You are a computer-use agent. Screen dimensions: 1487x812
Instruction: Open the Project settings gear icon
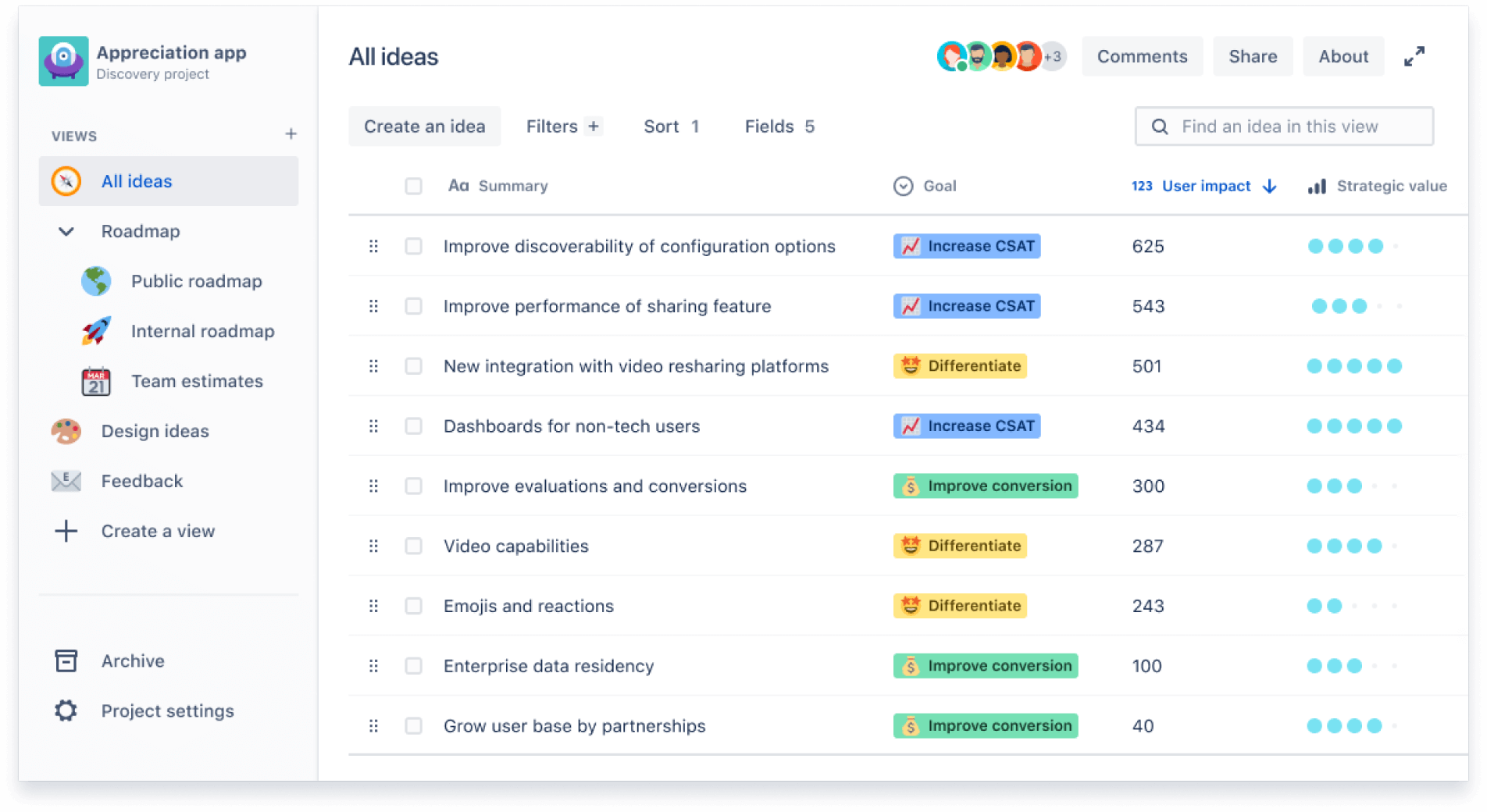pos(66,710)
